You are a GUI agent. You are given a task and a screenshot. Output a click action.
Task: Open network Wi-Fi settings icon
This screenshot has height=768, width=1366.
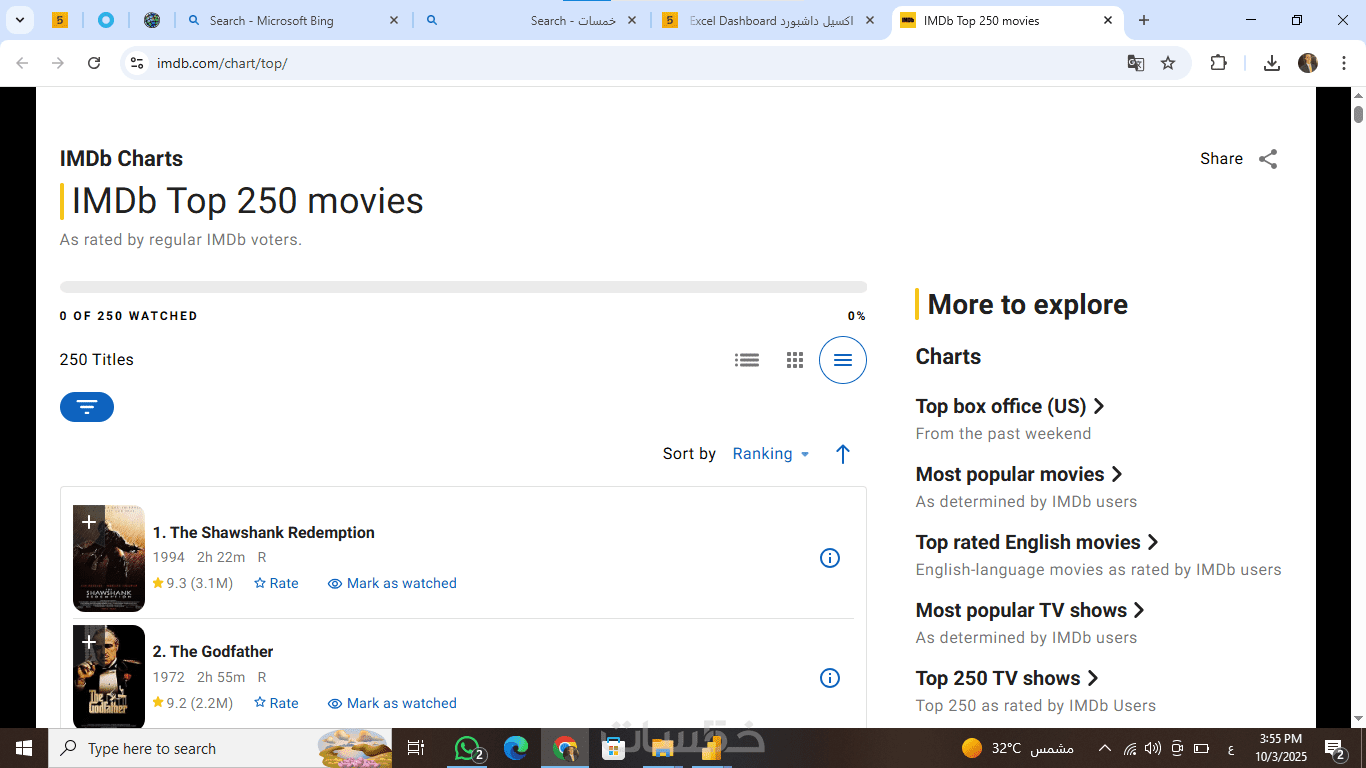(x=1130, y=748)
